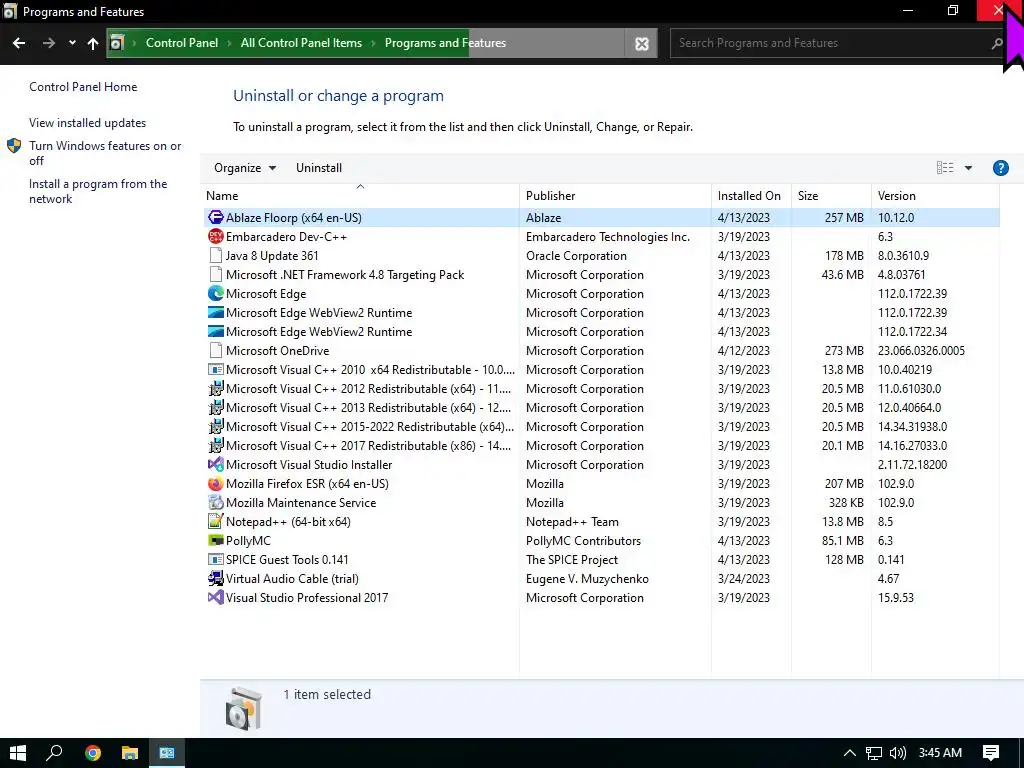The image size is (1024, 768).
Task: Click the Microsoft Visual Studio Installer icon
Action: click(216, 464)
